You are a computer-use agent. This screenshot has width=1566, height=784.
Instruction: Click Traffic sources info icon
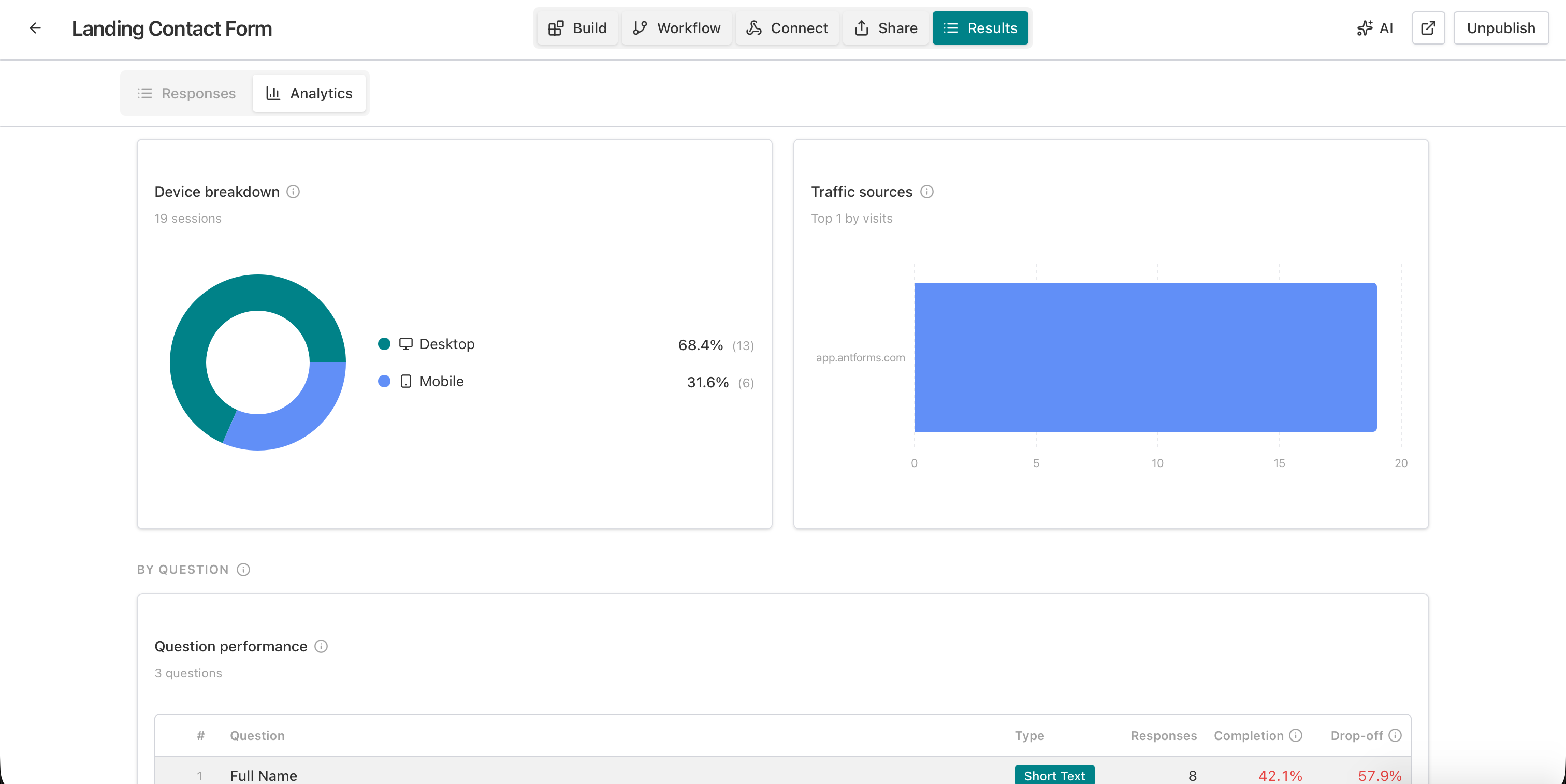coord(926,192)
